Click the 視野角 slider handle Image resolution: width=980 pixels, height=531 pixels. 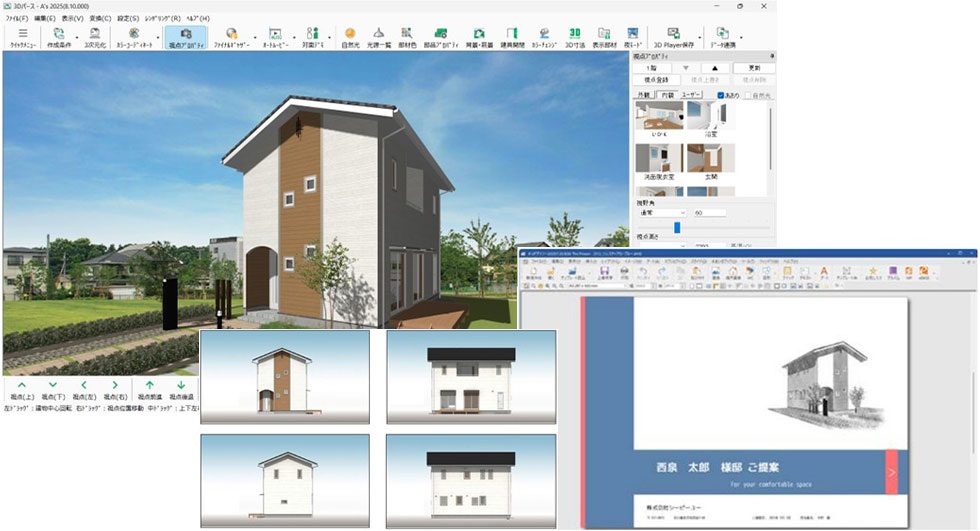(676, 227)
